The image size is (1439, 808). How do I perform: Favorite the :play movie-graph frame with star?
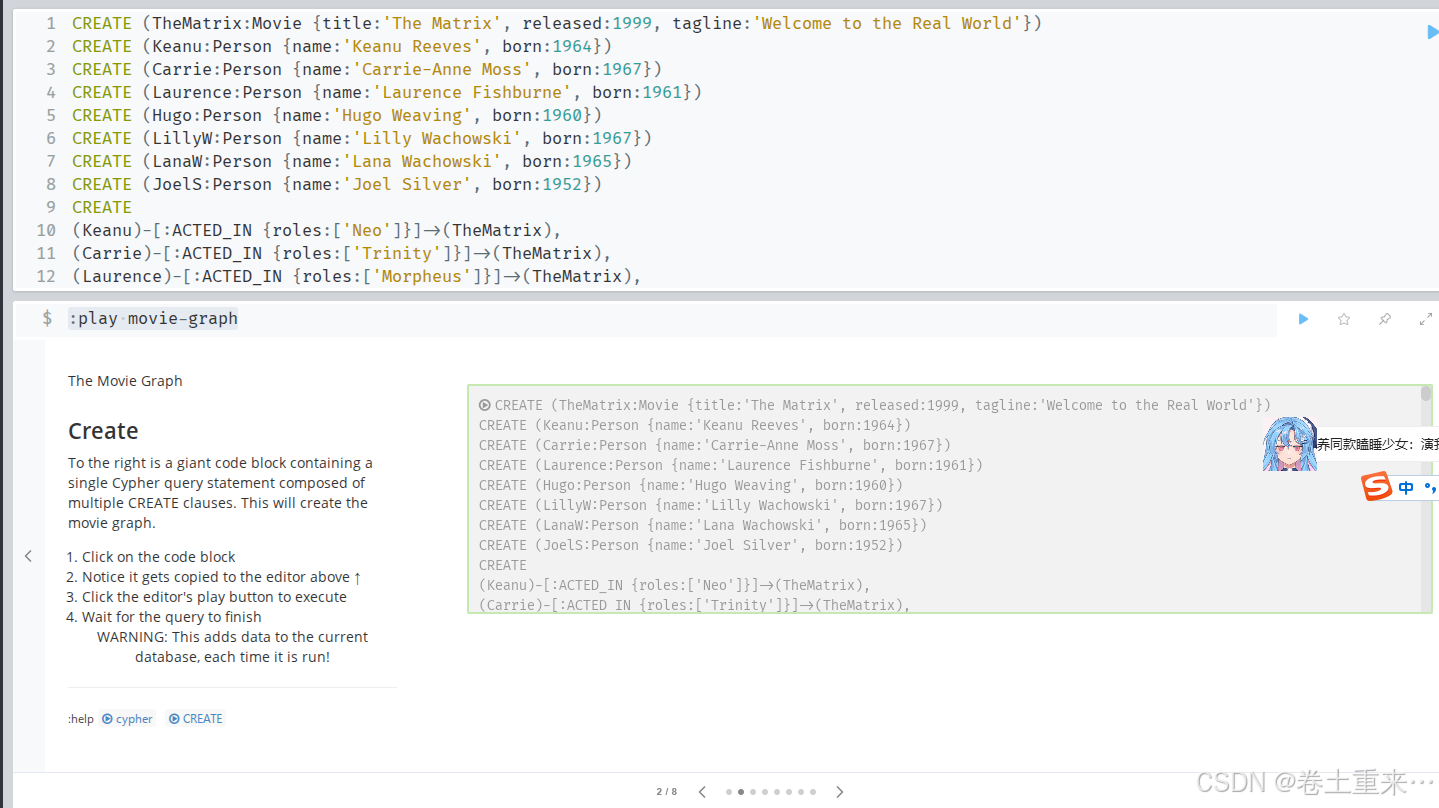pos(1344,319)
